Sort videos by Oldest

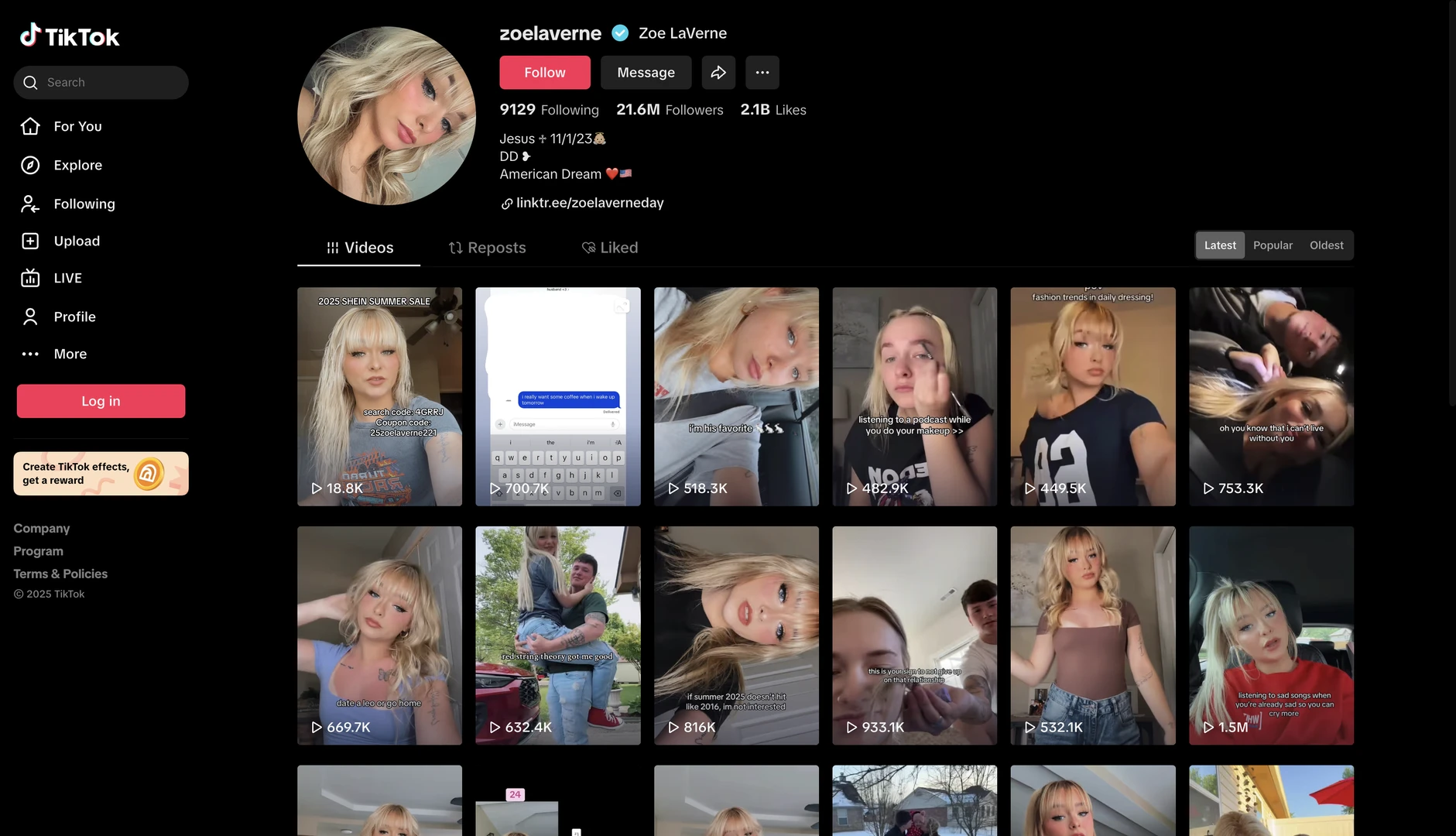(x=1326, y=245)
